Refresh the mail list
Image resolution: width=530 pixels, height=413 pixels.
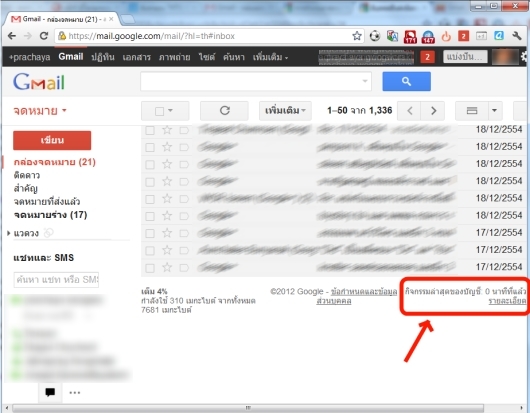click(224, 110)
